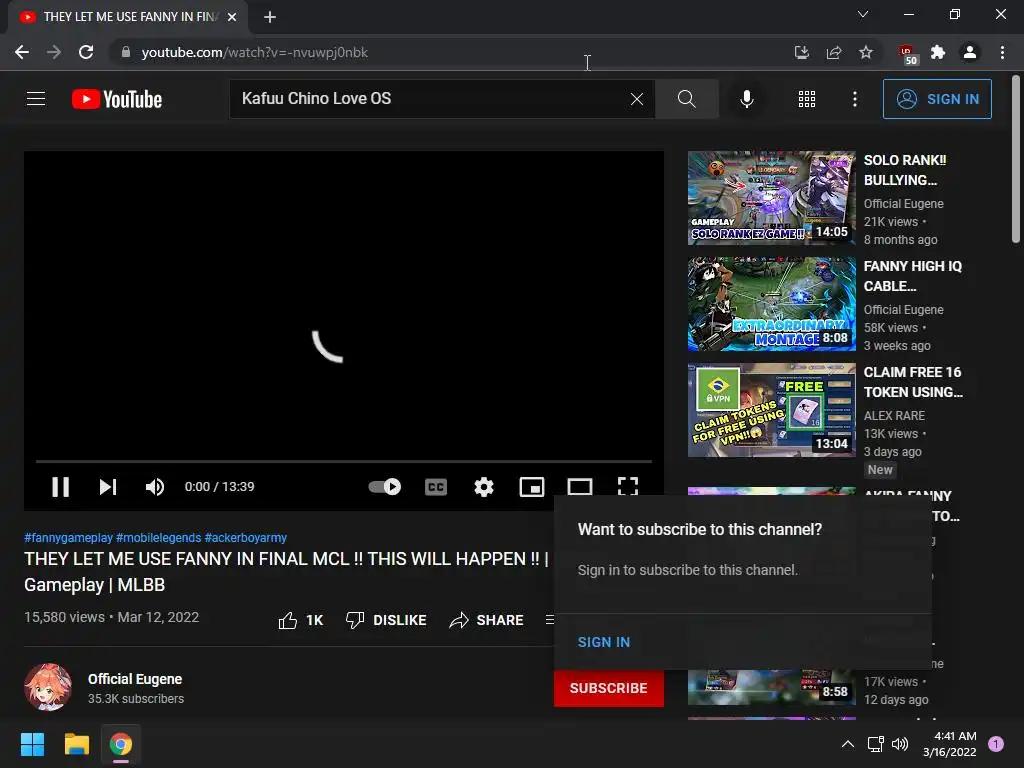This screenshot has height=768, width=1024.
Task: Open the YouTube apps grid
Action: pyautogui.click(x=807, y=99)
